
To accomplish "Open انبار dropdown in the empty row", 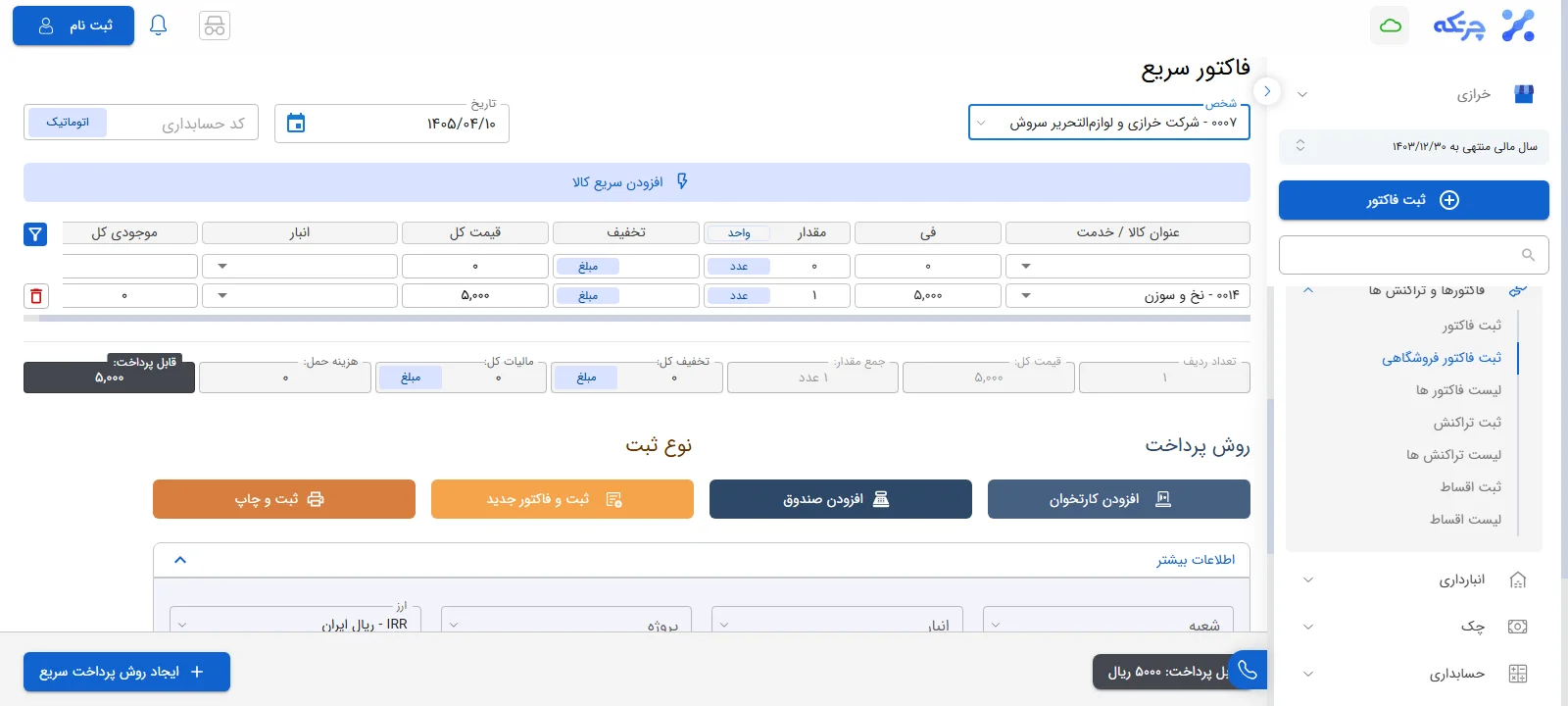I will [x=222, y=267].
